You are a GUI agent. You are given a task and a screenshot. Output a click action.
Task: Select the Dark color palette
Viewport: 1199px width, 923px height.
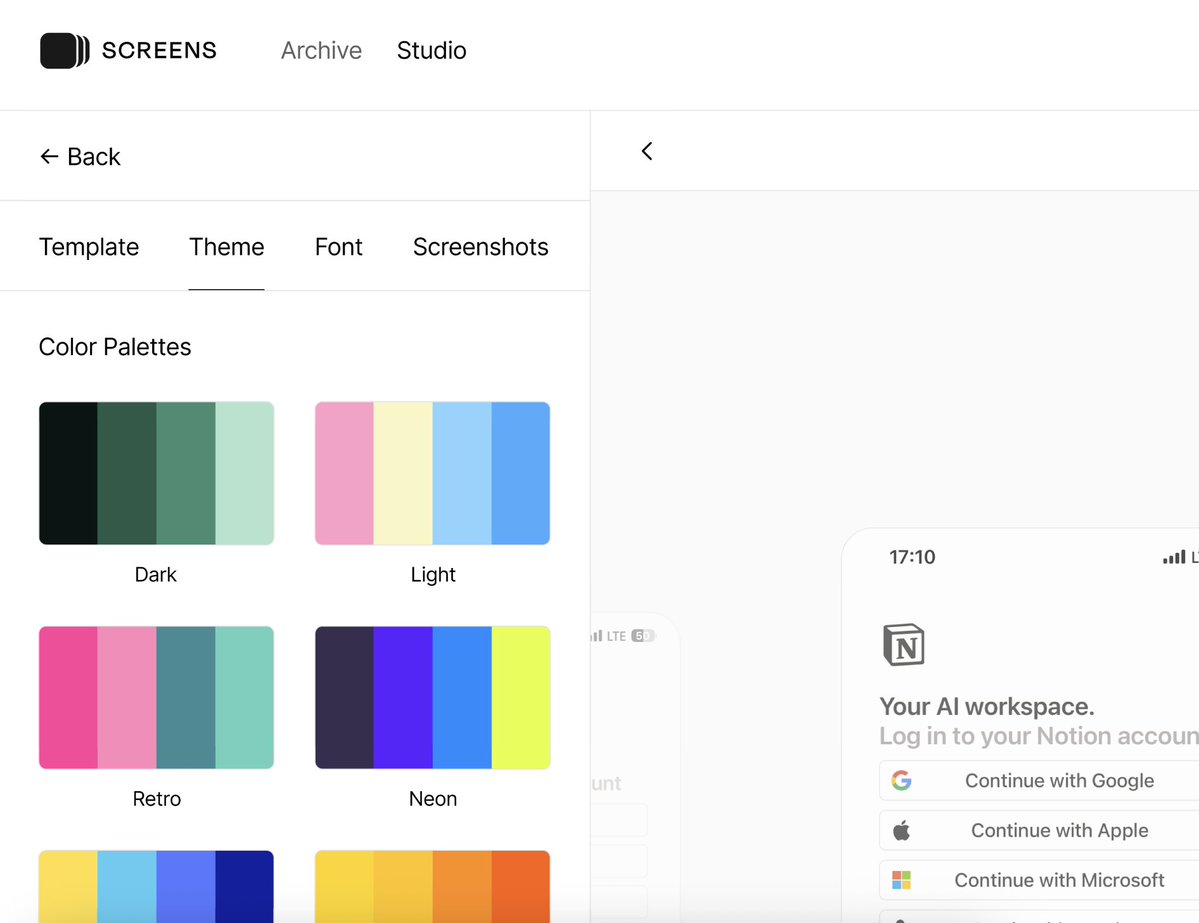(x=157, y=473)
